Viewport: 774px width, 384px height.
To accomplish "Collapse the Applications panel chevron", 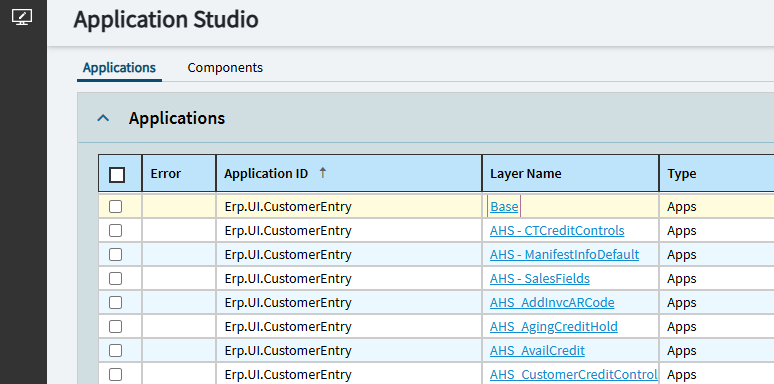I will tap(103, 118).
